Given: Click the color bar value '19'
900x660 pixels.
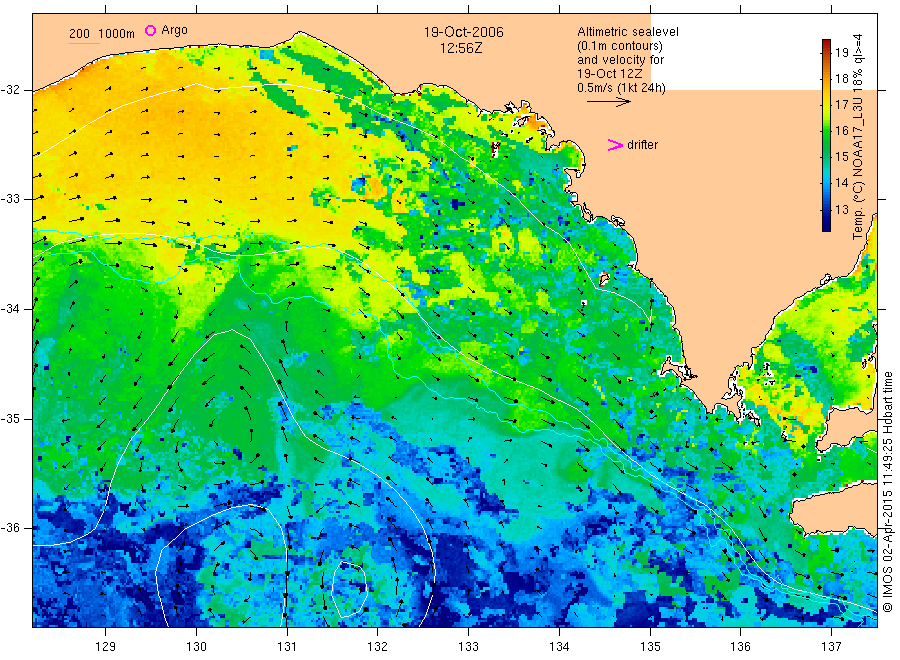Looking at the screenshot, I should coord(841,53).
